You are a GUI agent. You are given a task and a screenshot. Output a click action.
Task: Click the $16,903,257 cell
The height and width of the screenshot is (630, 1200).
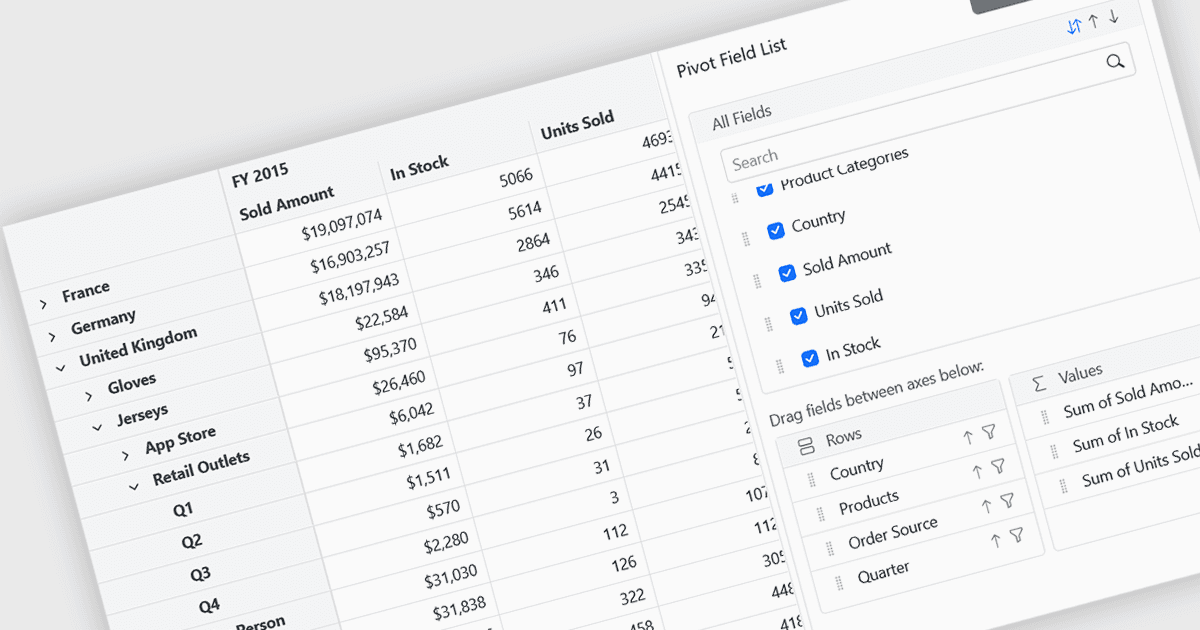click(x=350, y=257)
